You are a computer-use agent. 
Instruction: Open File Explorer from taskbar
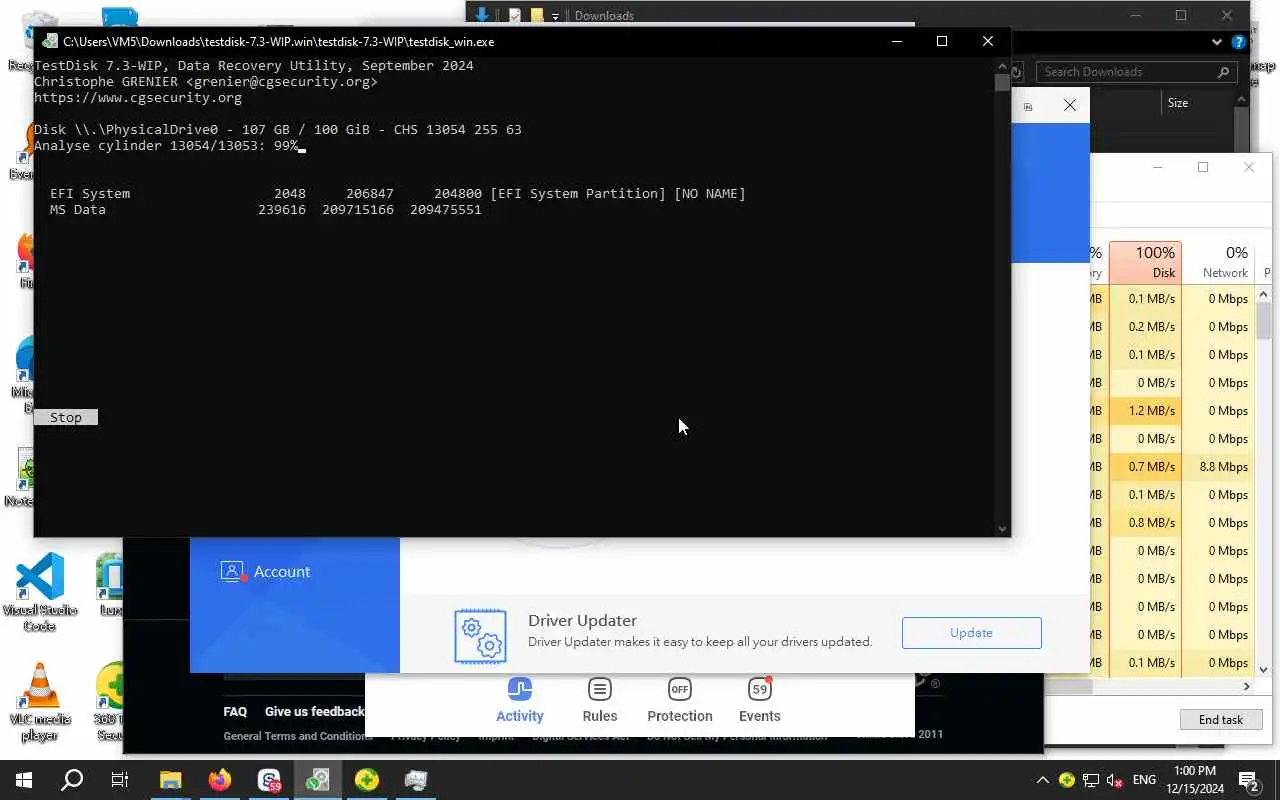point(171,780)
